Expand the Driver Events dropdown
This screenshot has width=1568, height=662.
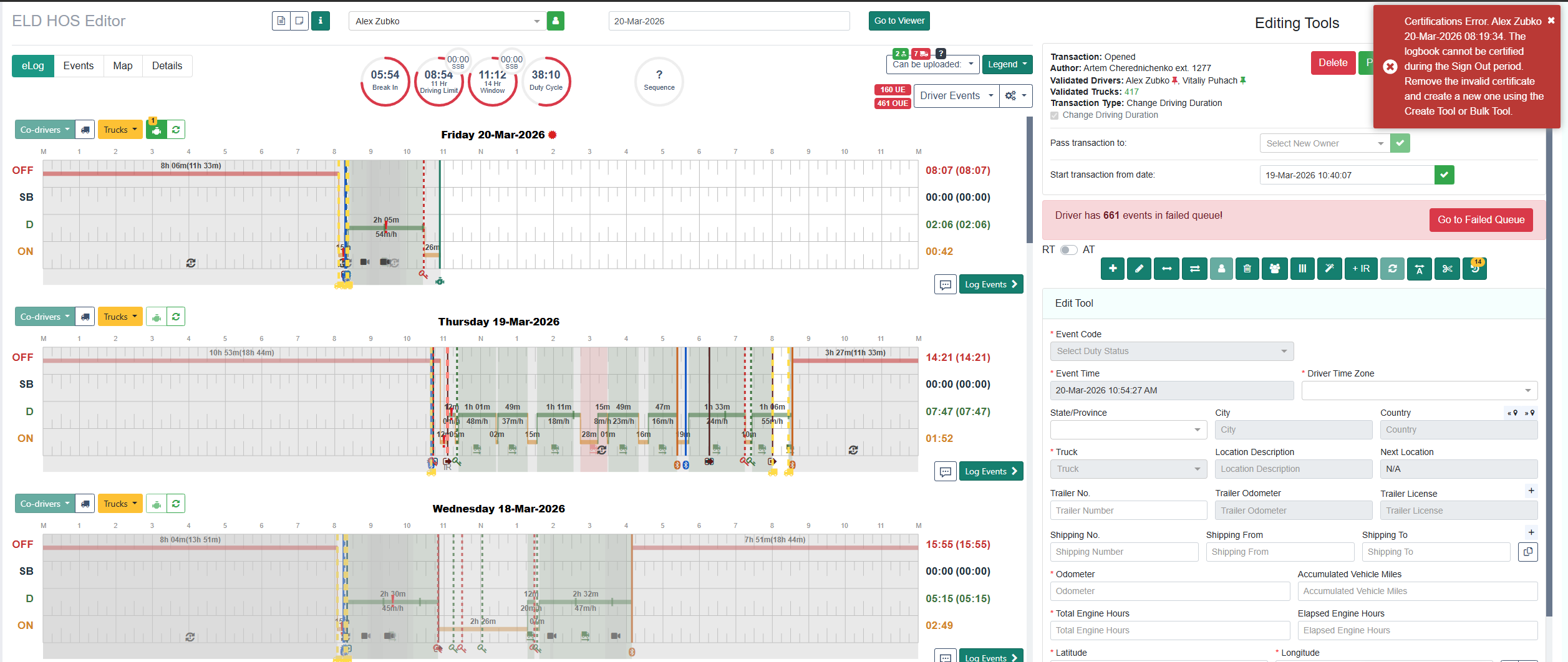click(956, 96)
